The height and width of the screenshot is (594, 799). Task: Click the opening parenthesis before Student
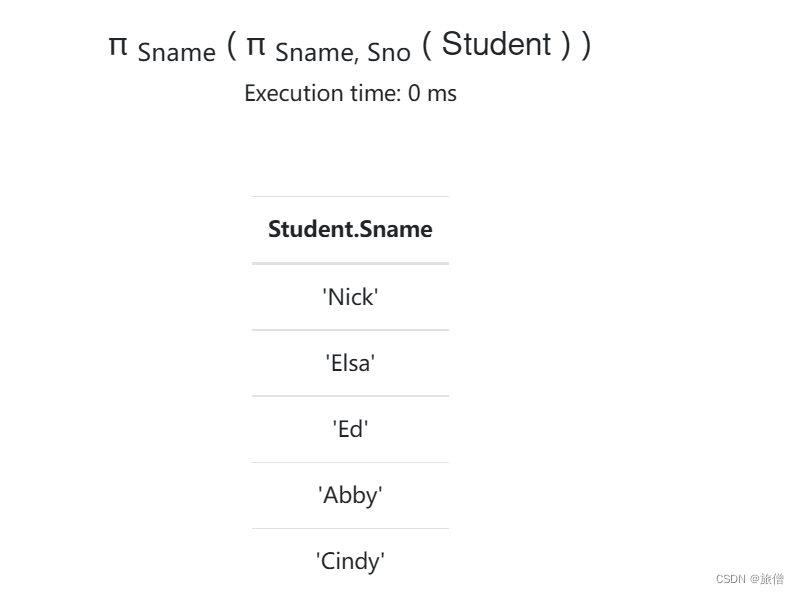coord(427,45)
